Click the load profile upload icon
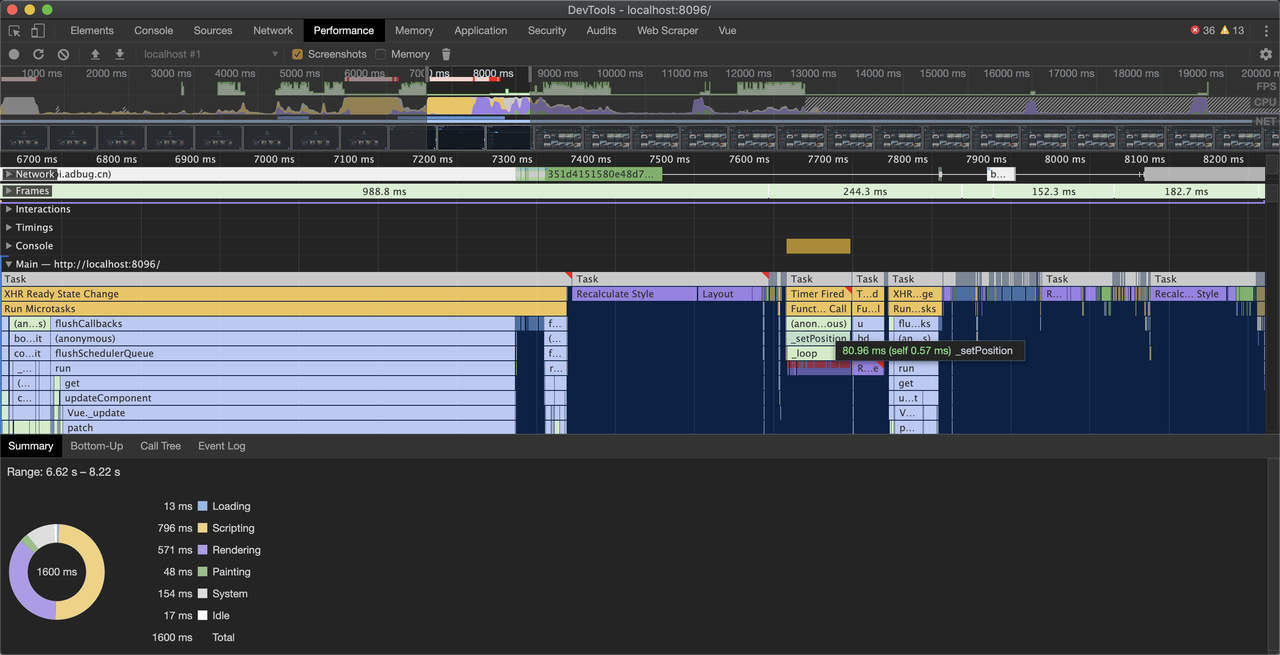The height and width of the screenshot is (655, 1280). 95,54
